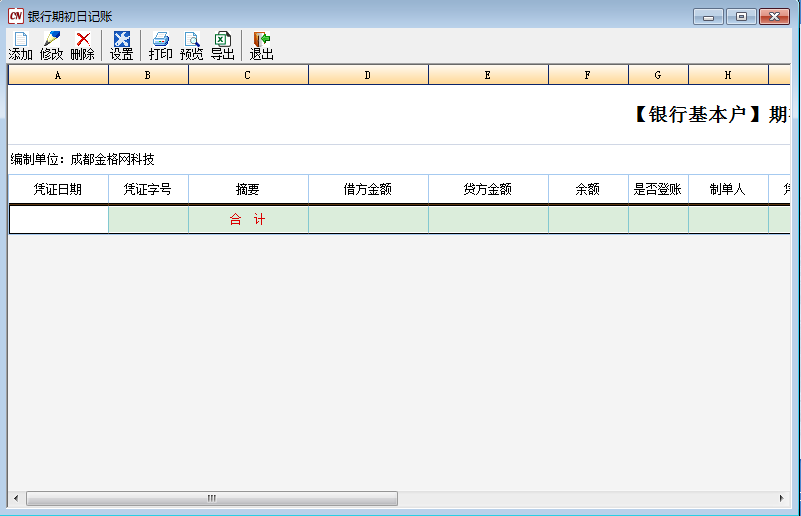The image size is (801, 516).
Task: Click the 退出 (Exit) toolbar icon
Action: coord(261,46)
